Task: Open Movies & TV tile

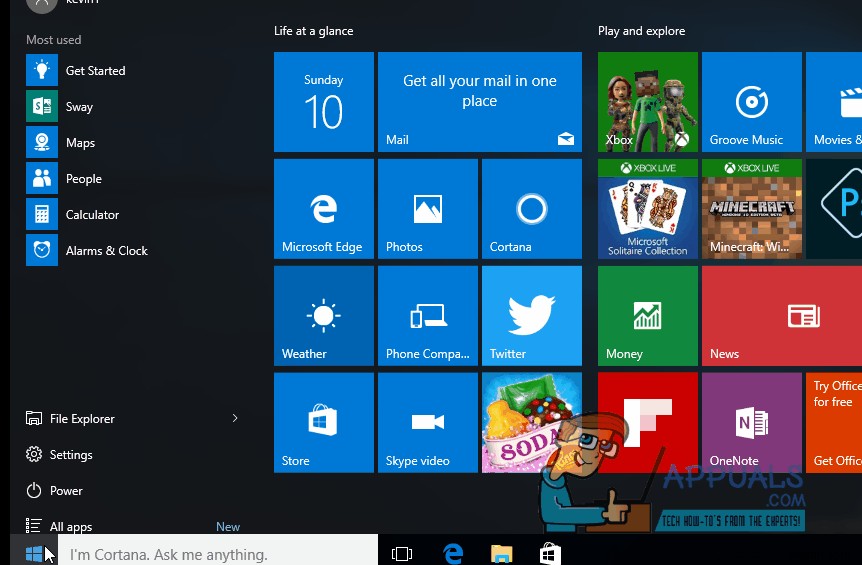Action: click(x=834, y=102)
